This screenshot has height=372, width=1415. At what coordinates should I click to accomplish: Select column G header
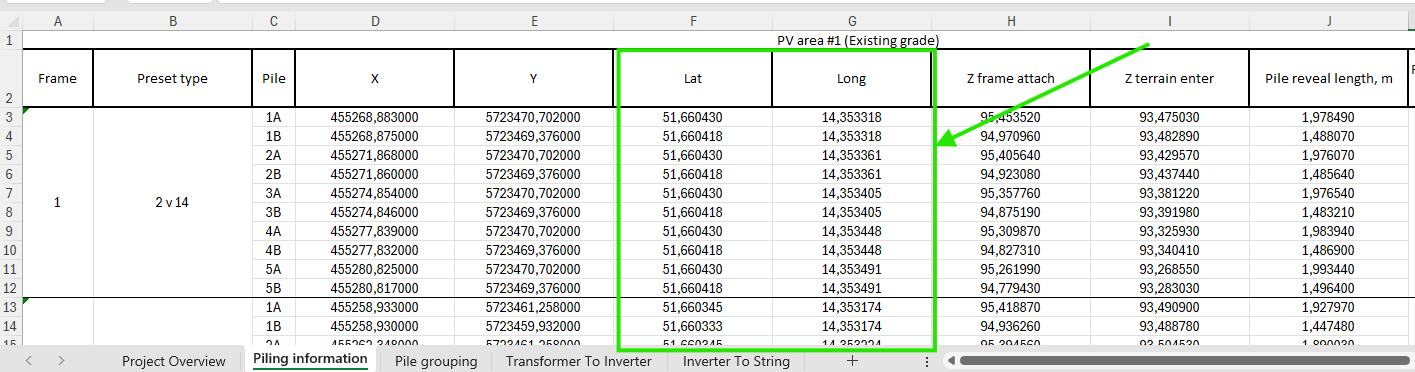[x=852, y=21]
